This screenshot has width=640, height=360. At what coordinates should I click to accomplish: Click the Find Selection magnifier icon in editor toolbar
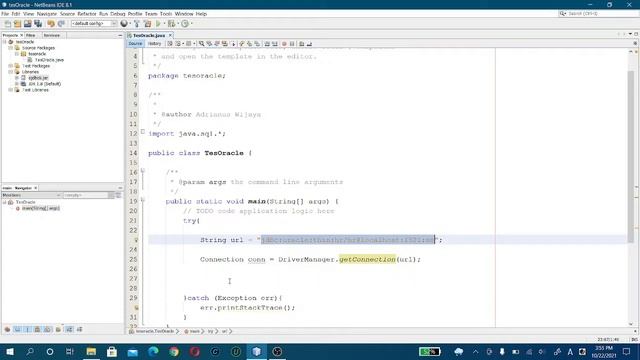point(202,44)
